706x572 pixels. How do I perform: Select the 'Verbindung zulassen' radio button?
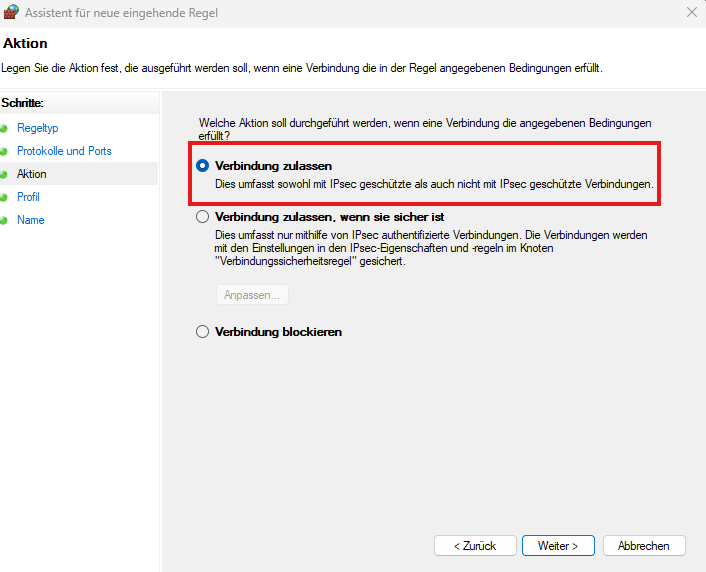203,166
